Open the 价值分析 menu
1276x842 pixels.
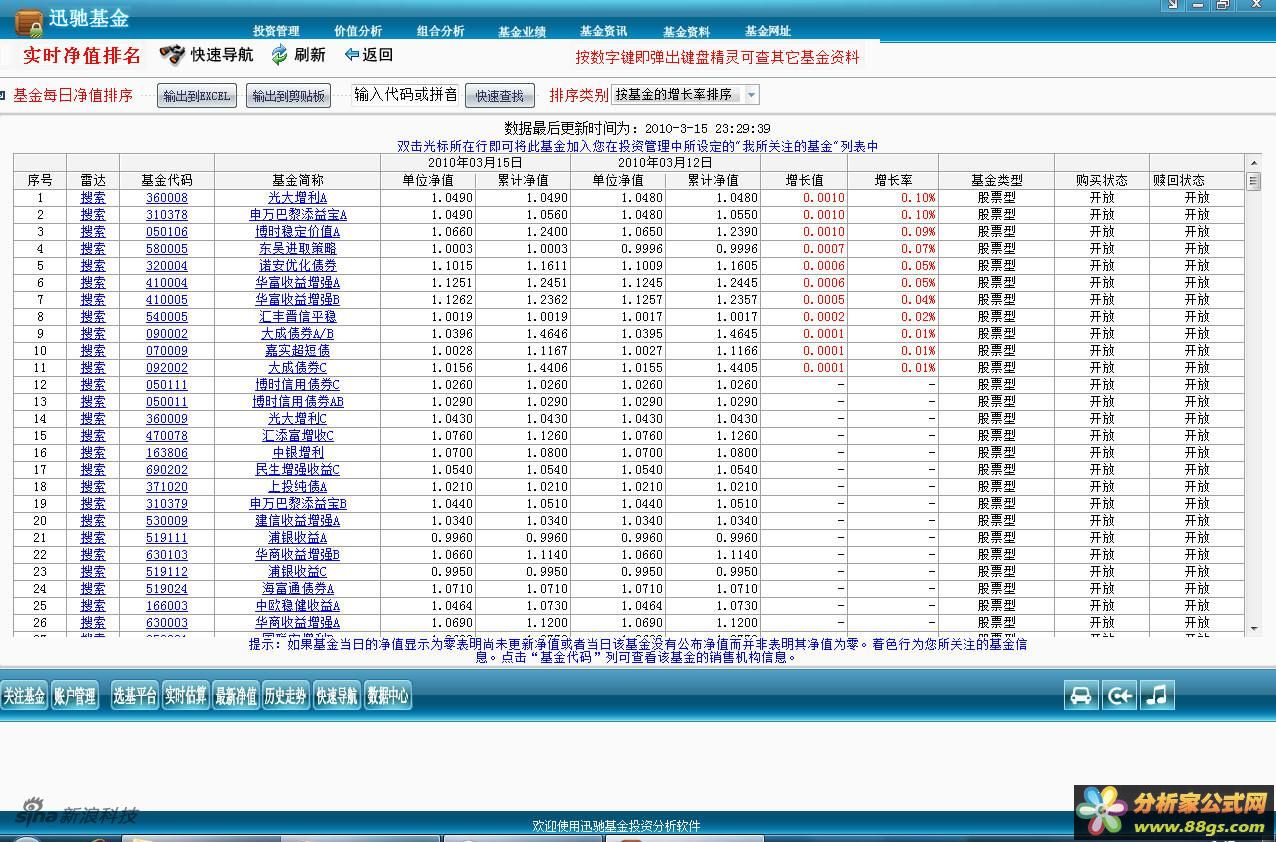click(358, 31)
